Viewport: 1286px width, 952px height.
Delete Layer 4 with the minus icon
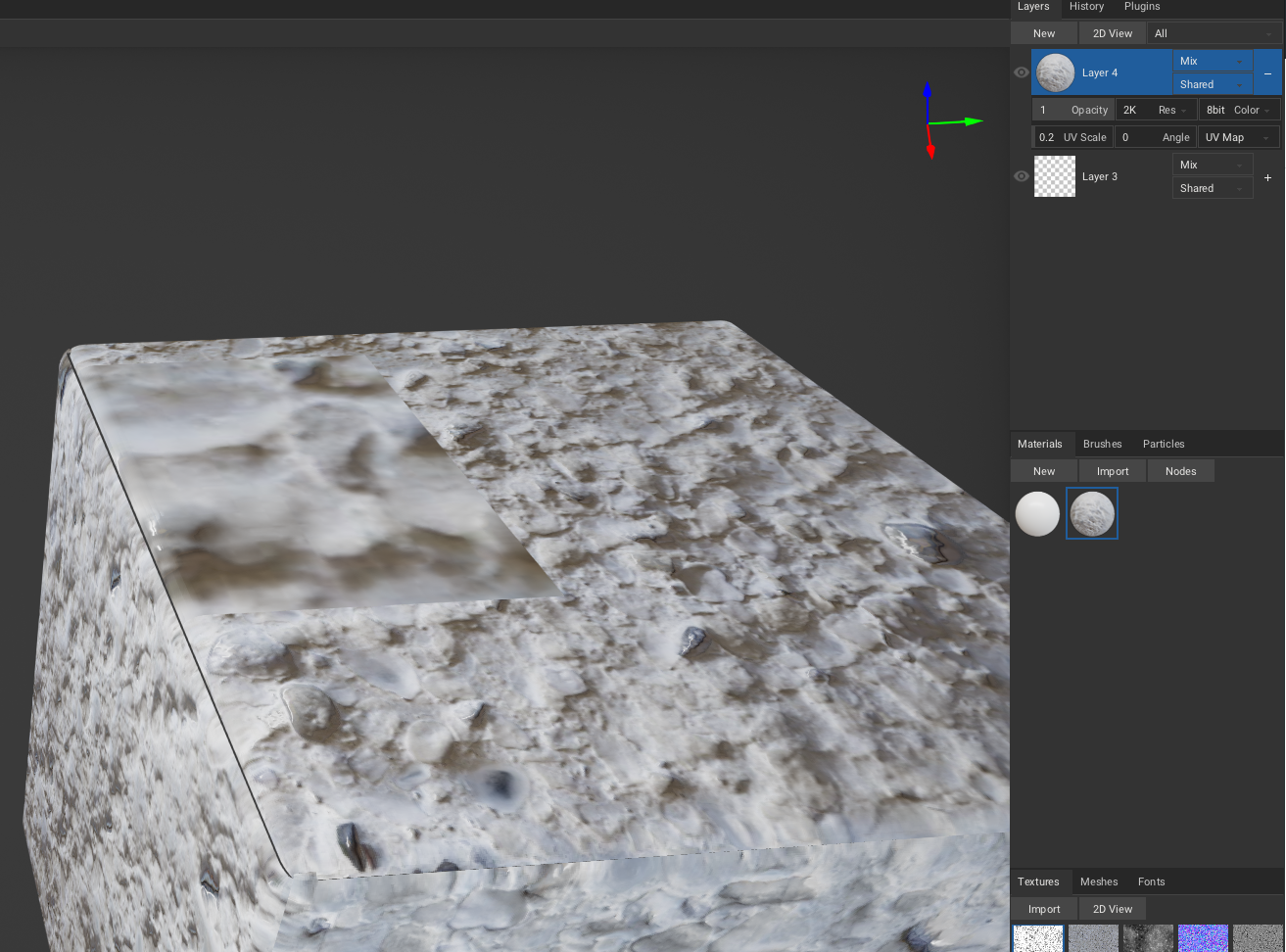click(1267, 72)
